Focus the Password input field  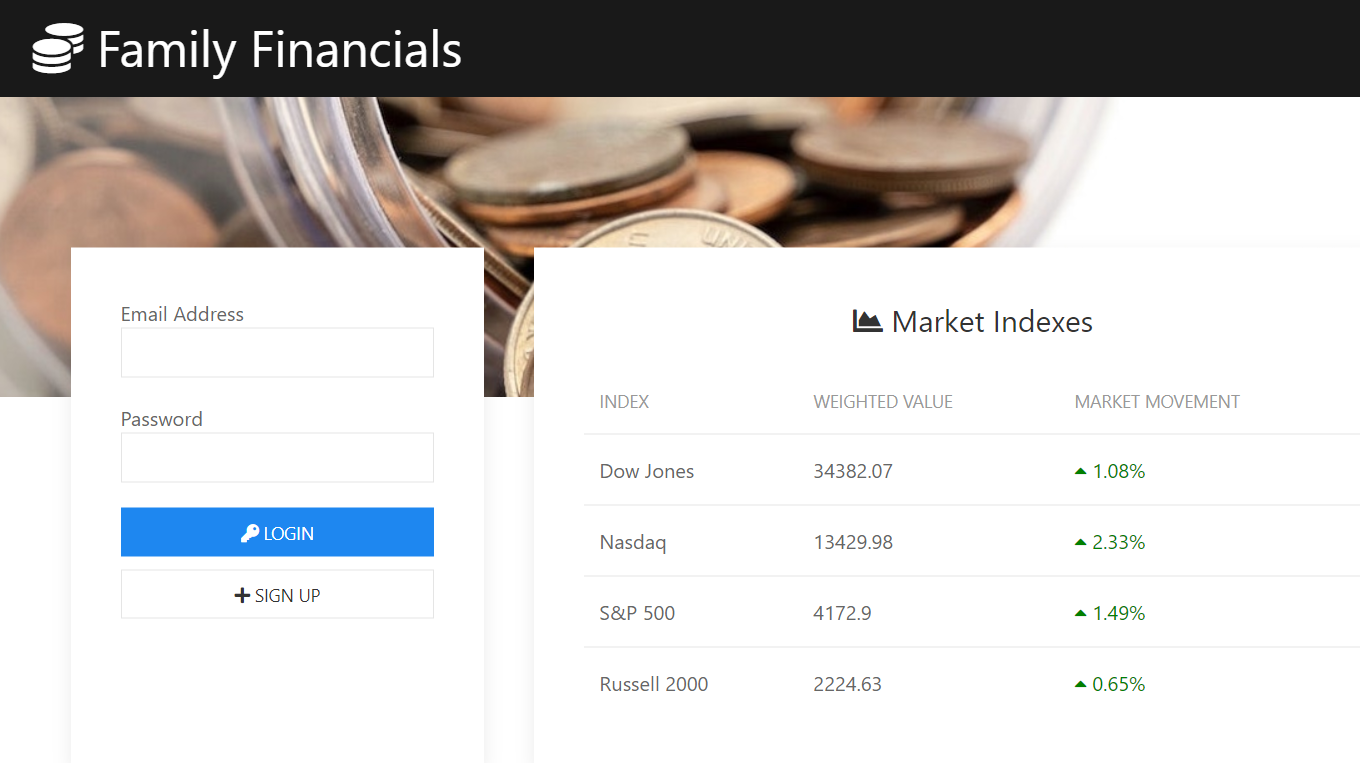click(277, 458)
